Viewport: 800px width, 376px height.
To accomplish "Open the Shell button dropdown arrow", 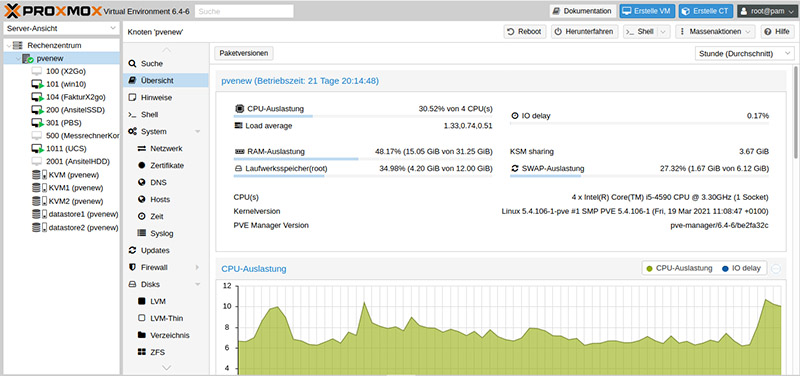I will [x=663, y=32].
